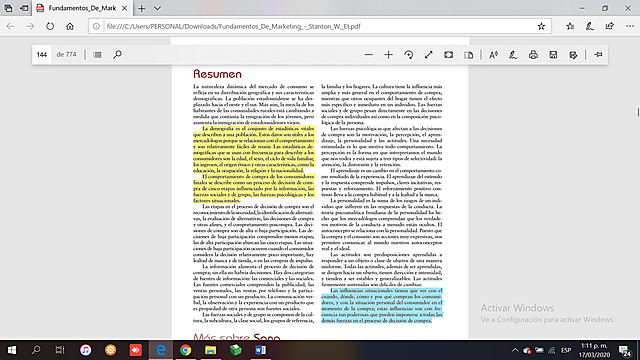Go back to previous page
This screenshot has width=640, height=360.
coord(10,27)
